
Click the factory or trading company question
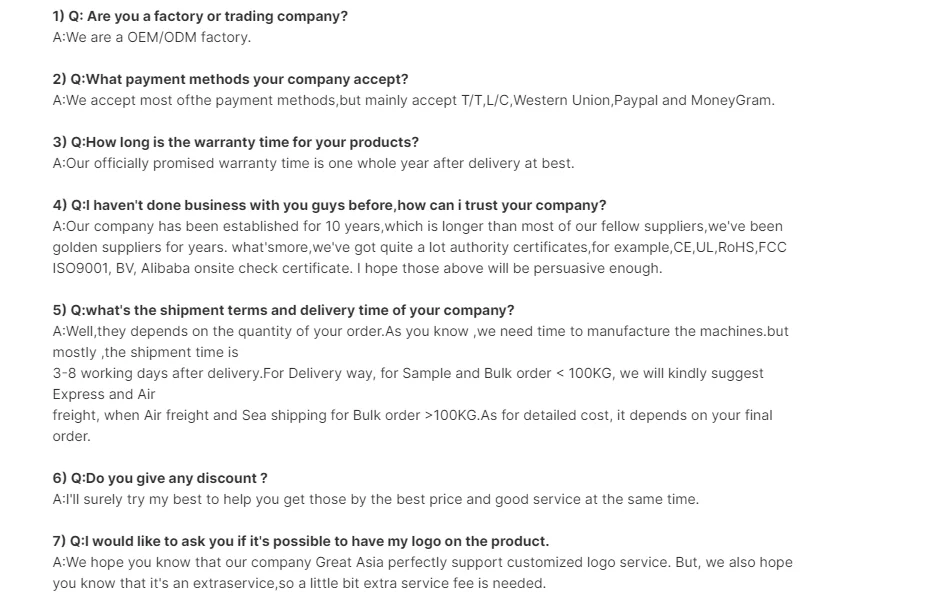tap(200, 16)
